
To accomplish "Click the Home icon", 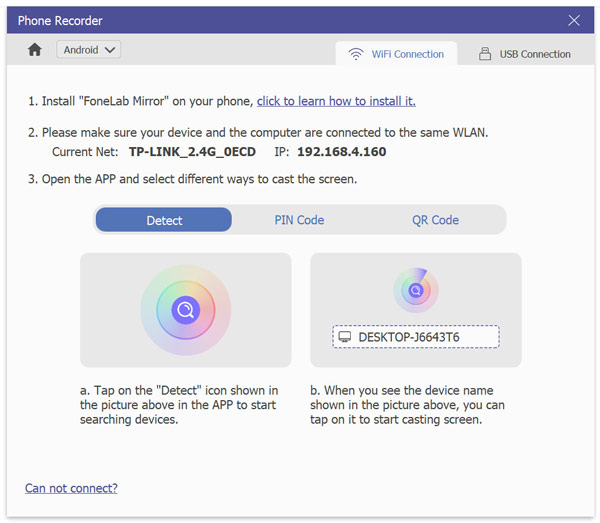I will coord(35,49).
